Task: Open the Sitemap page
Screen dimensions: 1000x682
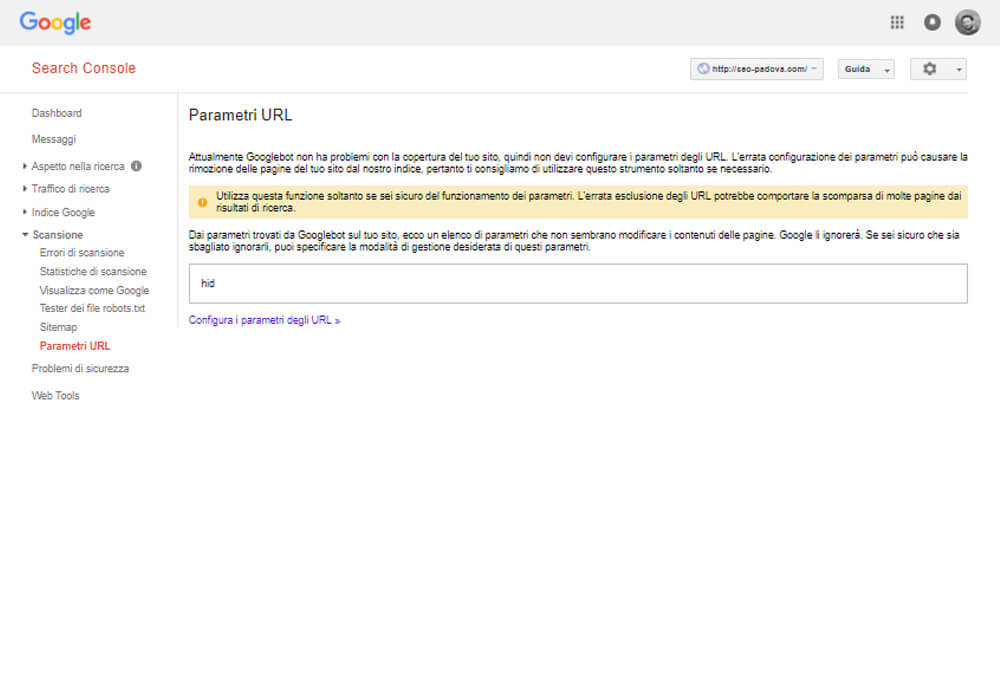Action: pos(58,327)
